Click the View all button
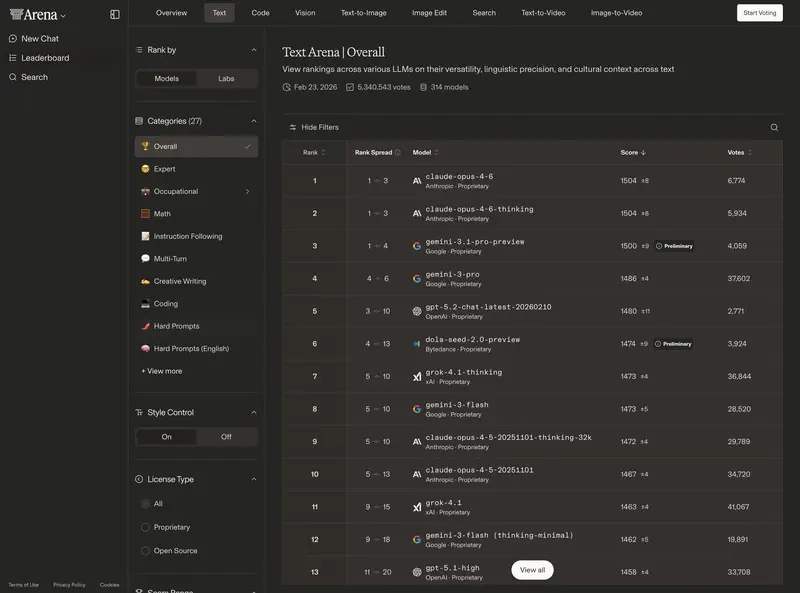Viewport: 800px width, 593px height. [532, 570]
